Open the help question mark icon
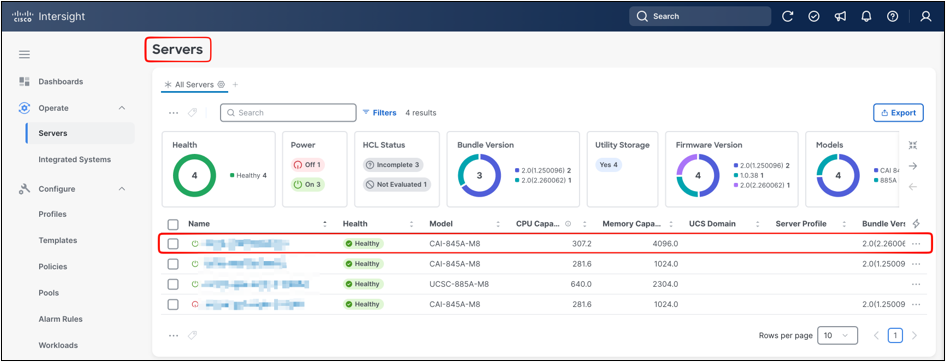This screenshot has height=362, width=946. pyautogui.click(x=893, y=17)
